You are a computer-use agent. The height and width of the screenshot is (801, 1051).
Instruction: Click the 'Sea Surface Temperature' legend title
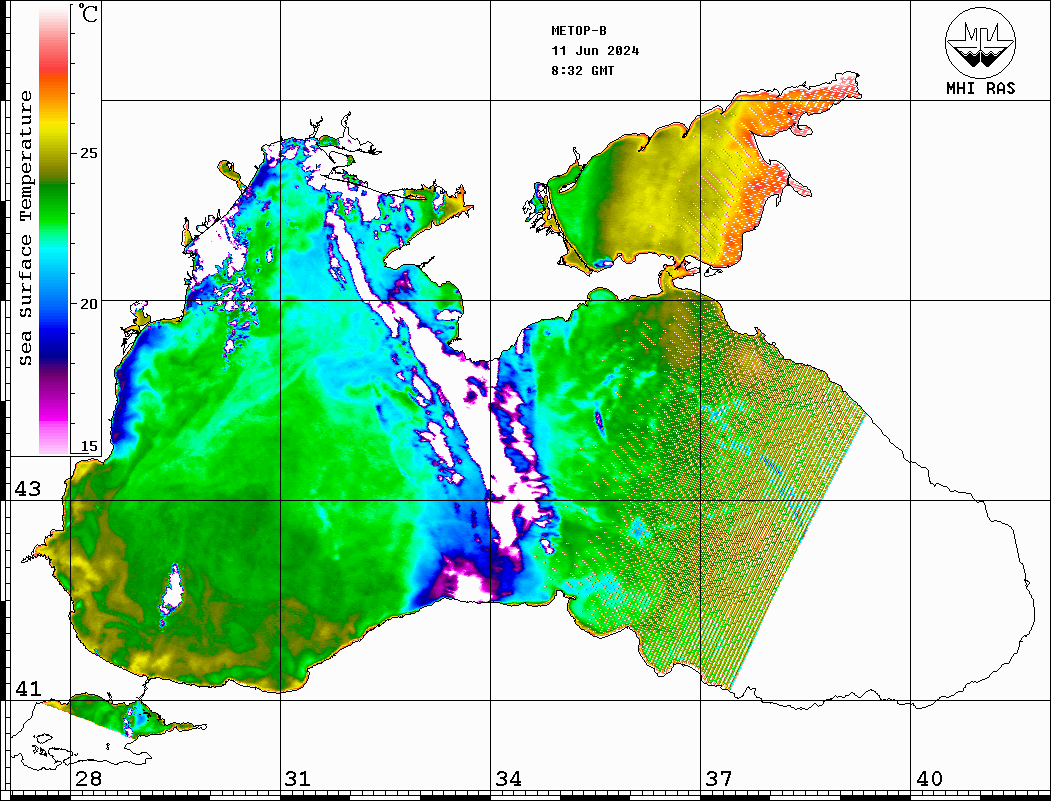[25, 228]
